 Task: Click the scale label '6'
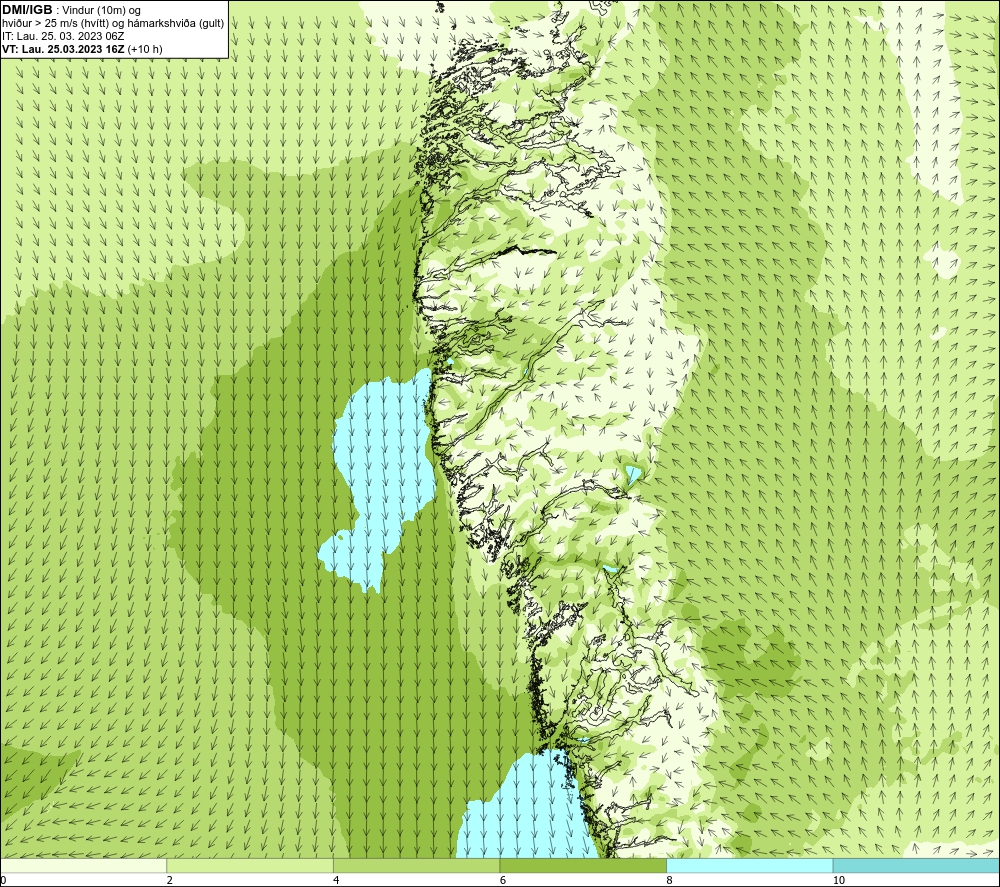pos(503,880)
